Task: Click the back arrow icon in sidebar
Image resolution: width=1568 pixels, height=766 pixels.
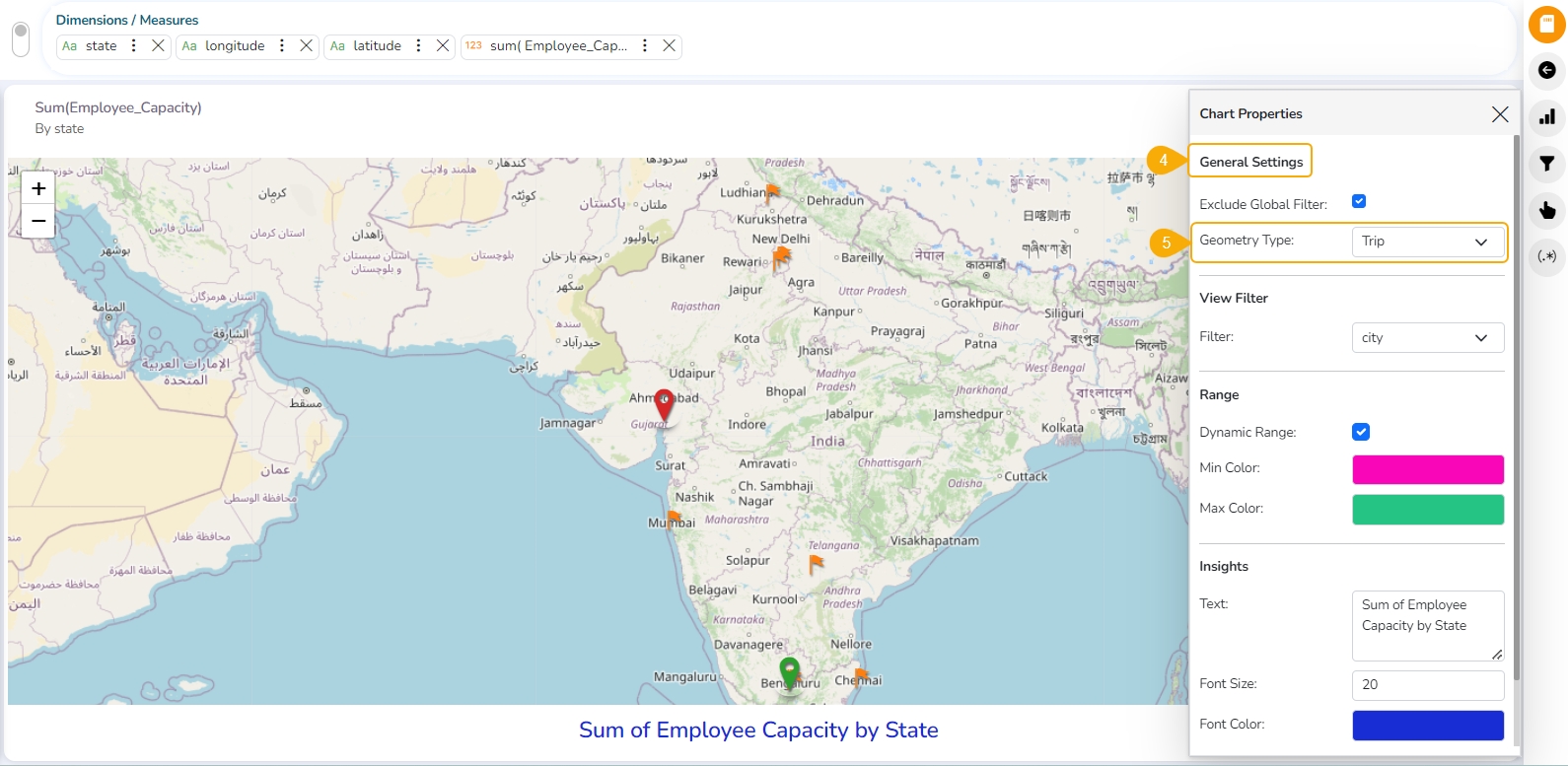Action: [x=1546, y=70]
